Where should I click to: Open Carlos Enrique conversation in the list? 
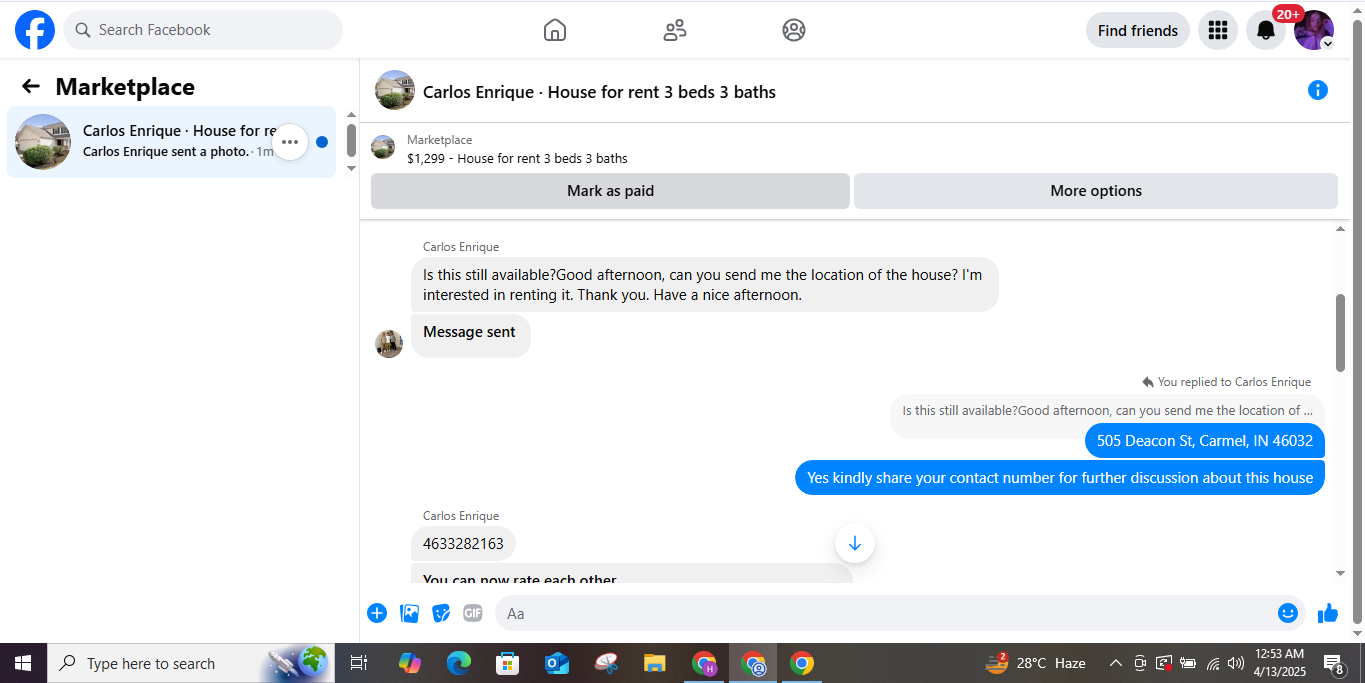171,142
